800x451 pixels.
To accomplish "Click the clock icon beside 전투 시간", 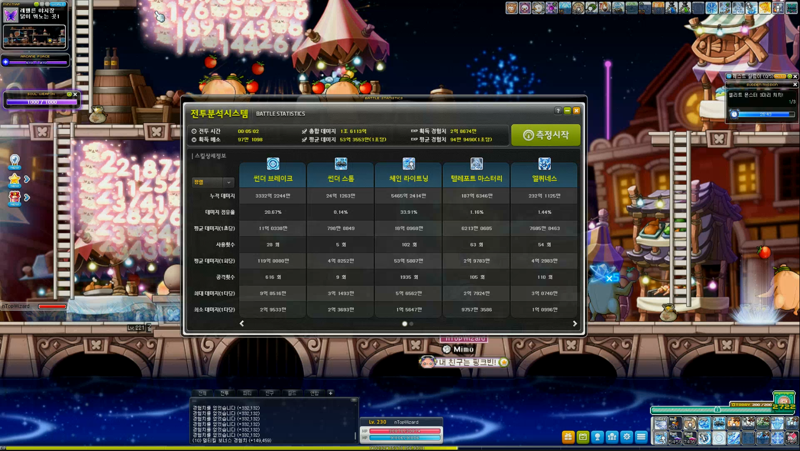I will (194, 131).
